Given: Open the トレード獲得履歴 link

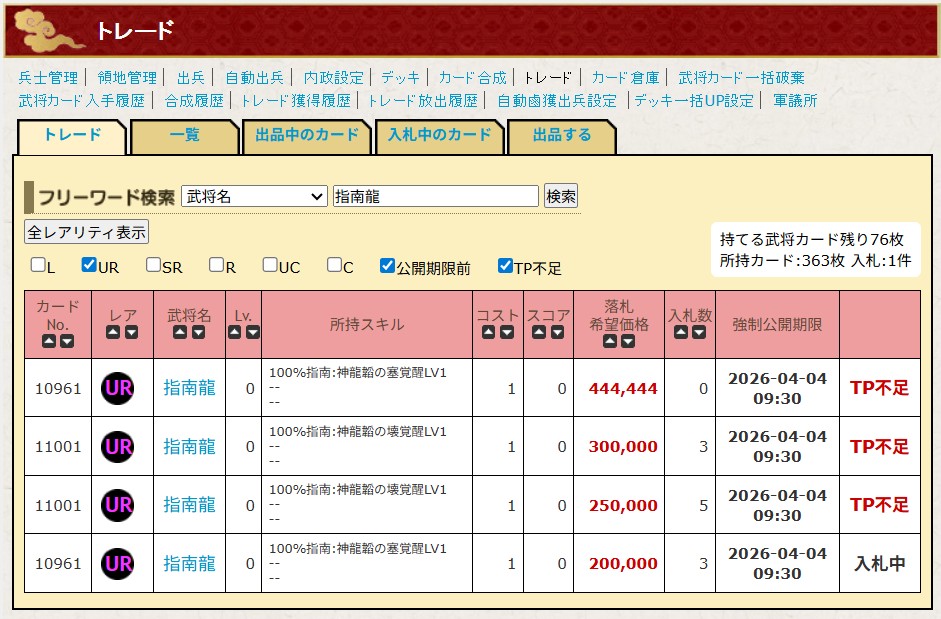Looking at the screenshot, I should [x=295, y=100].
